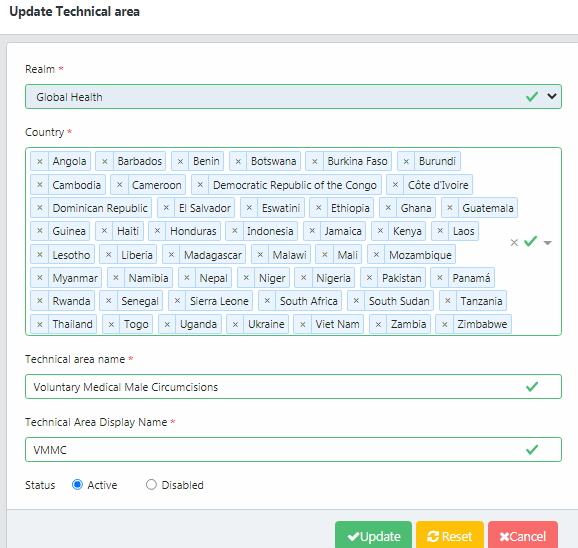The height and width of the screenshot is (548, 578).
Task: Select the Mali tag text
Action: [x=348, y=255]
